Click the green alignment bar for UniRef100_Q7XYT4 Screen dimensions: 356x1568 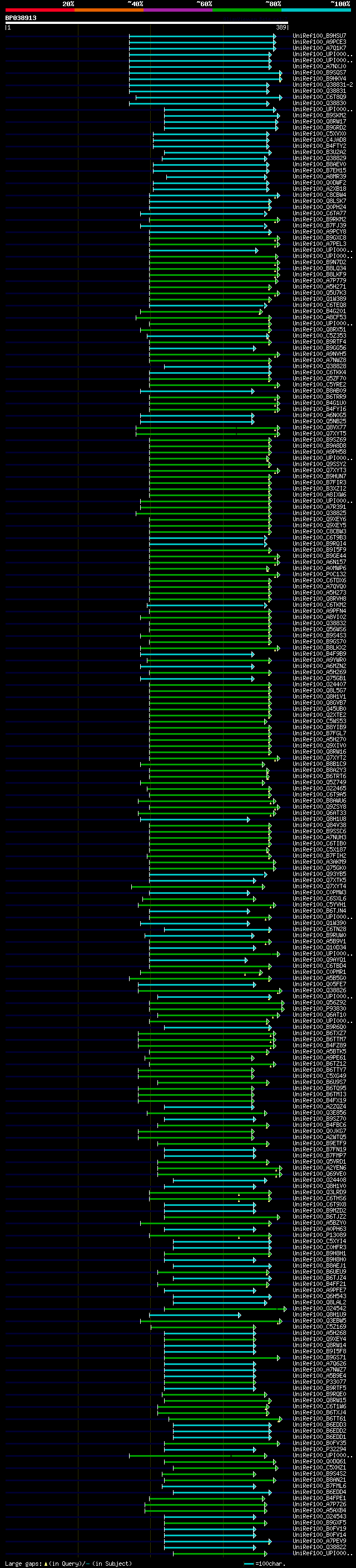tap(199, 886)
